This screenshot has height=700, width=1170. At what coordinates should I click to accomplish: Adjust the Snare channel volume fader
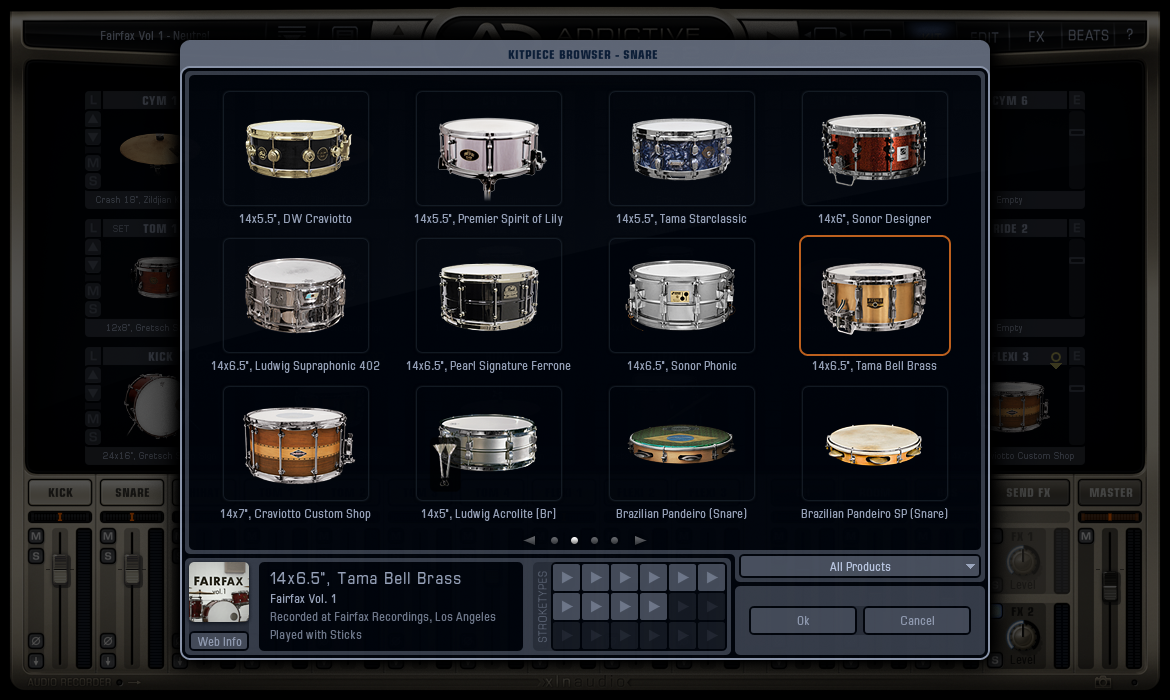tap(133, 570)
